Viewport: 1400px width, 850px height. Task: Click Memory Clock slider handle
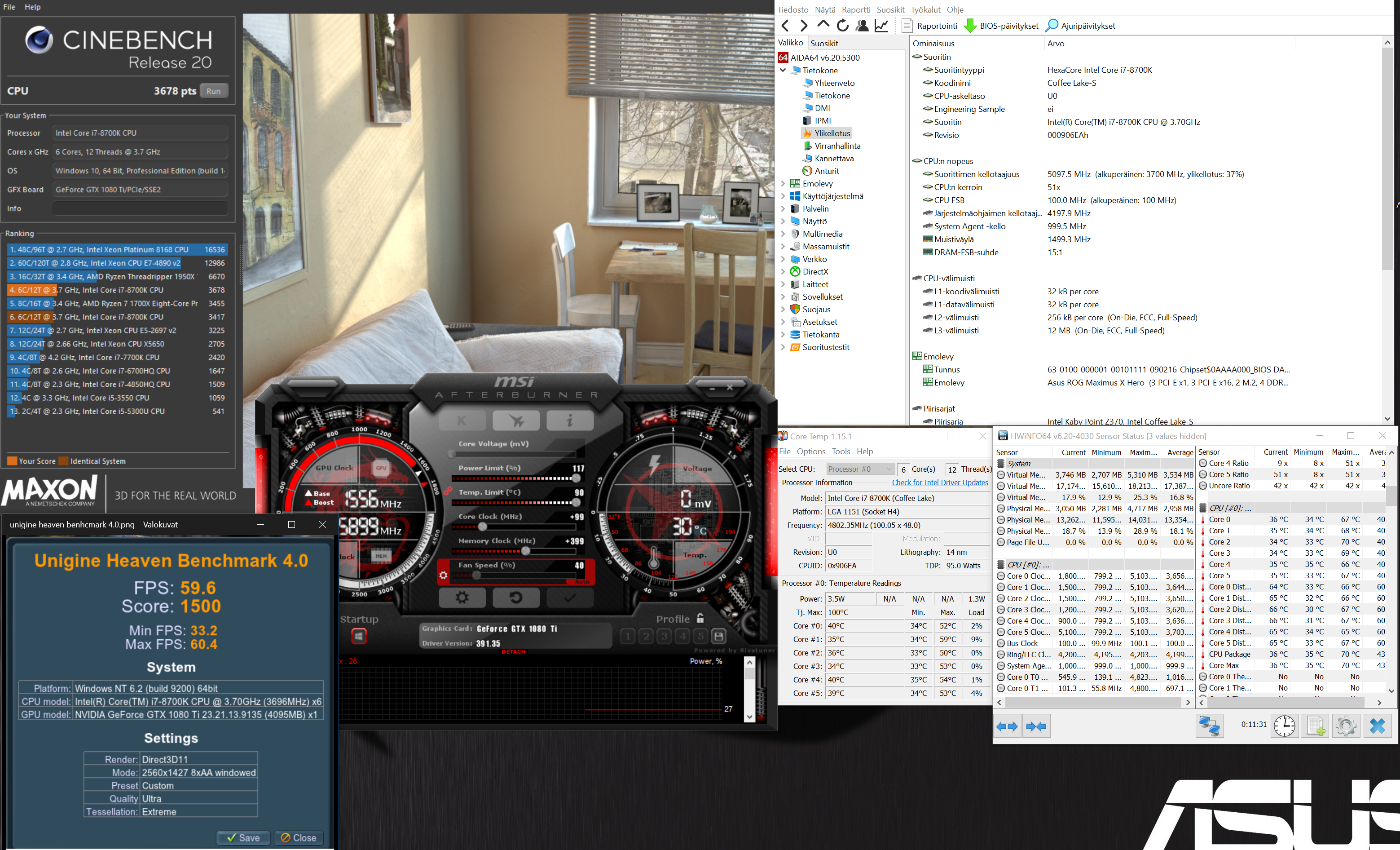[x=526, y=551]
